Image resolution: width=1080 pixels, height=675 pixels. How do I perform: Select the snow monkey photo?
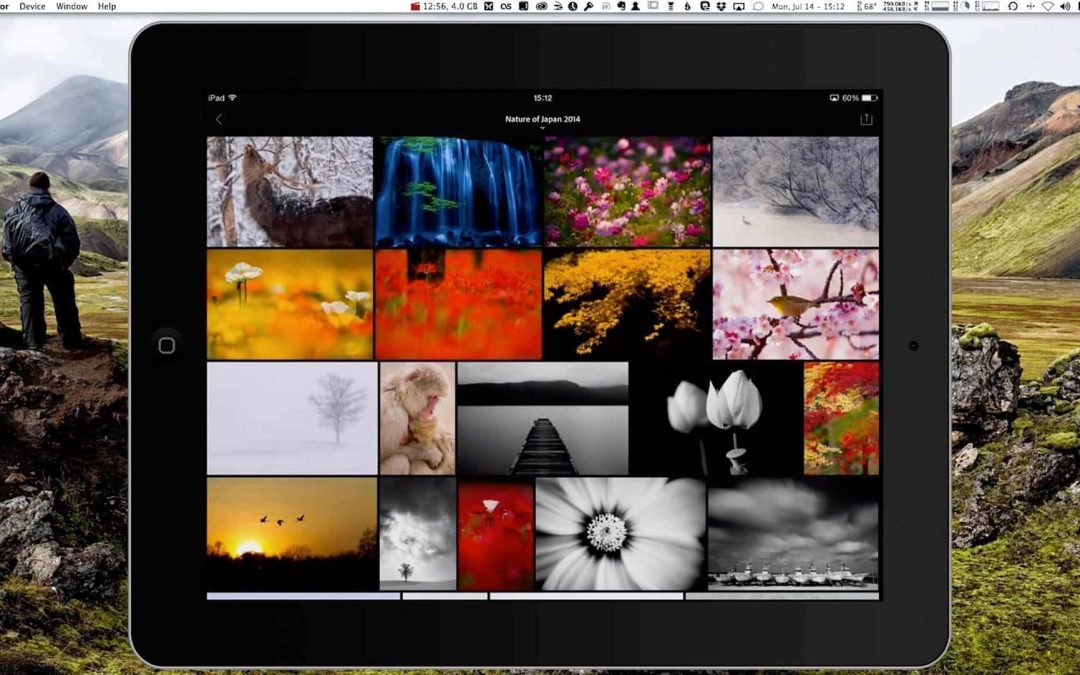tap(417, 418)
